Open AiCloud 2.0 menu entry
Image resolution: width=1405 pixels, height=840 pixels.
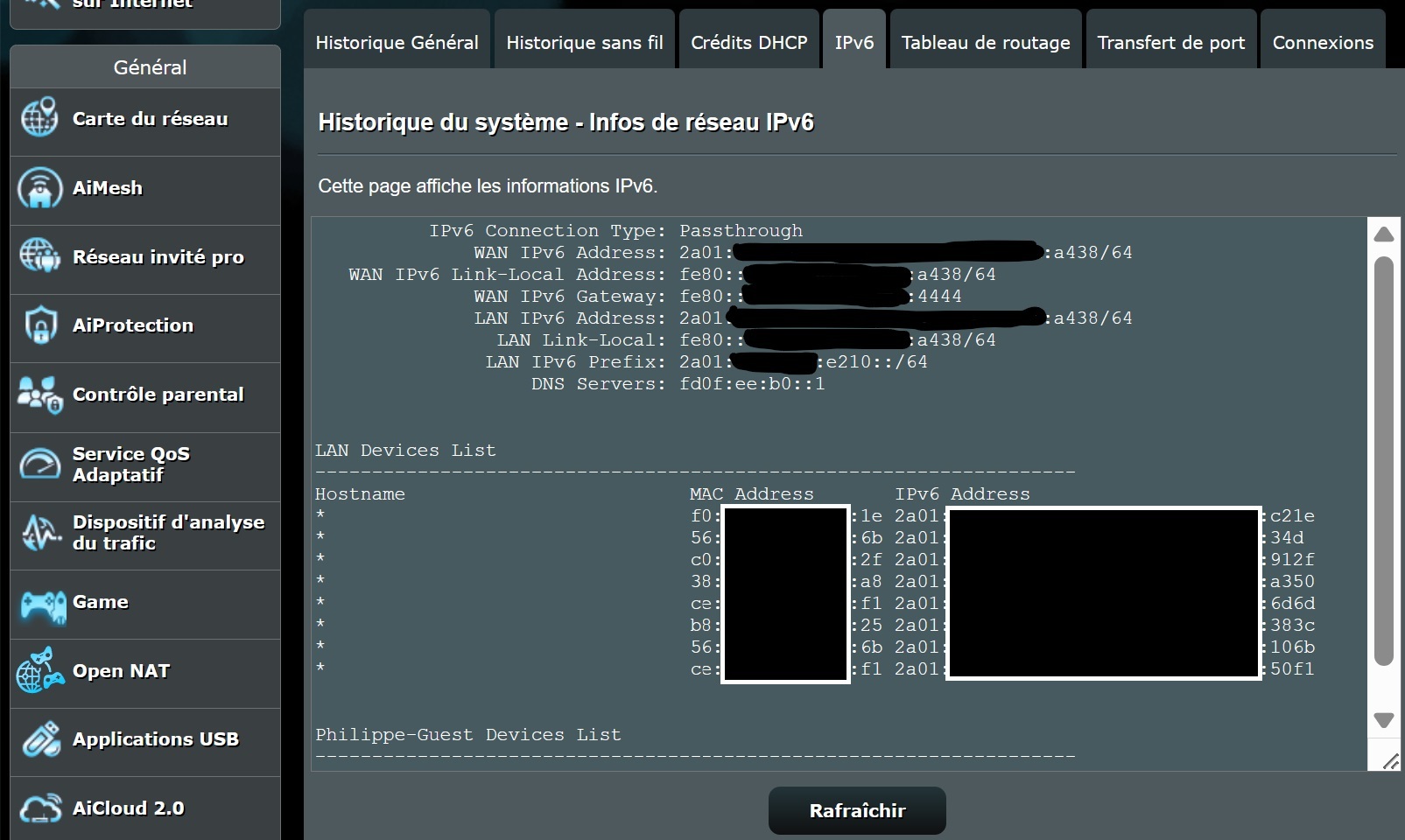click(145, 809)
